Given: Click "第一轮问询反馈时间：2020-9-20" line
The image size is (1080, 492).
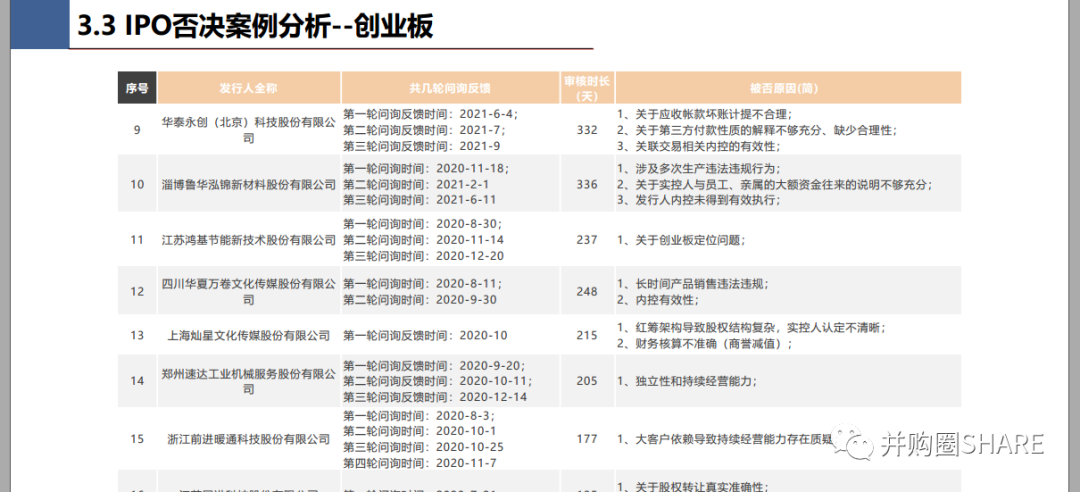Looking at the screenshot, I should click(435, 365).
